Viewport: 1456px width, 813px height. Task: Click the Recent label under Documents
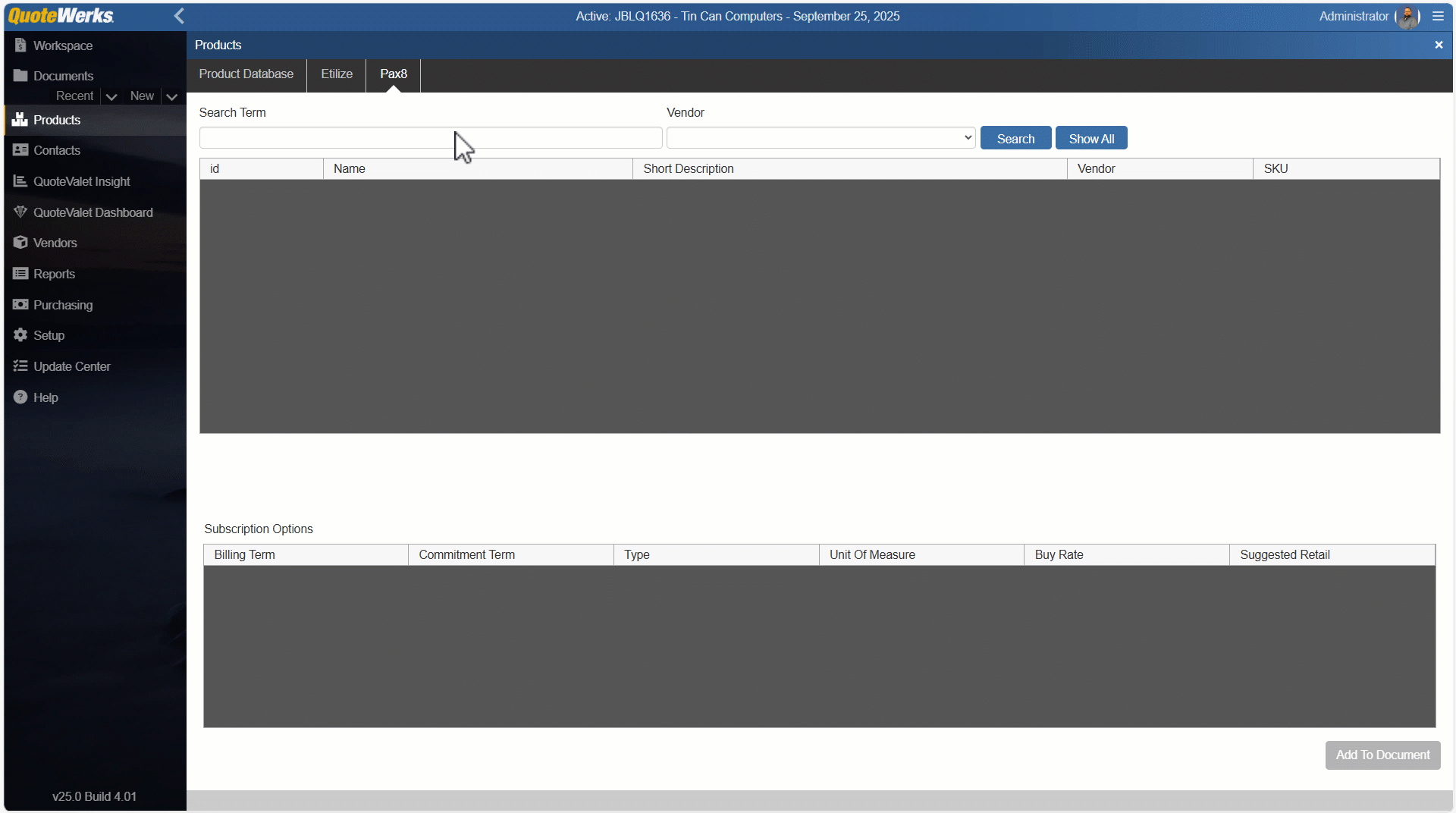pyautogui.click(x=75, y=96)
